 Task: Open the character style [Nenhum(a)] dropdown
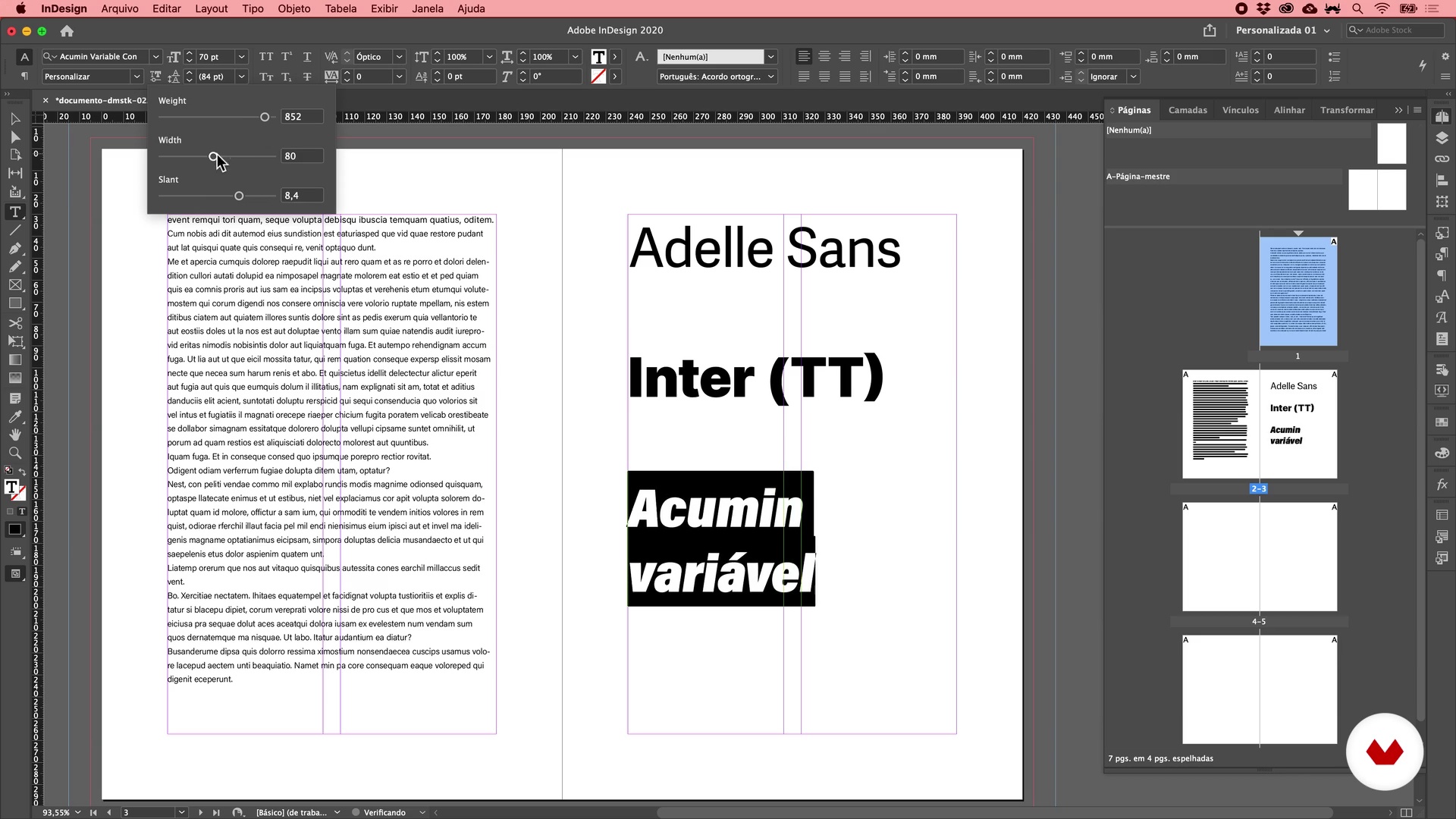(x=771, y=57)
